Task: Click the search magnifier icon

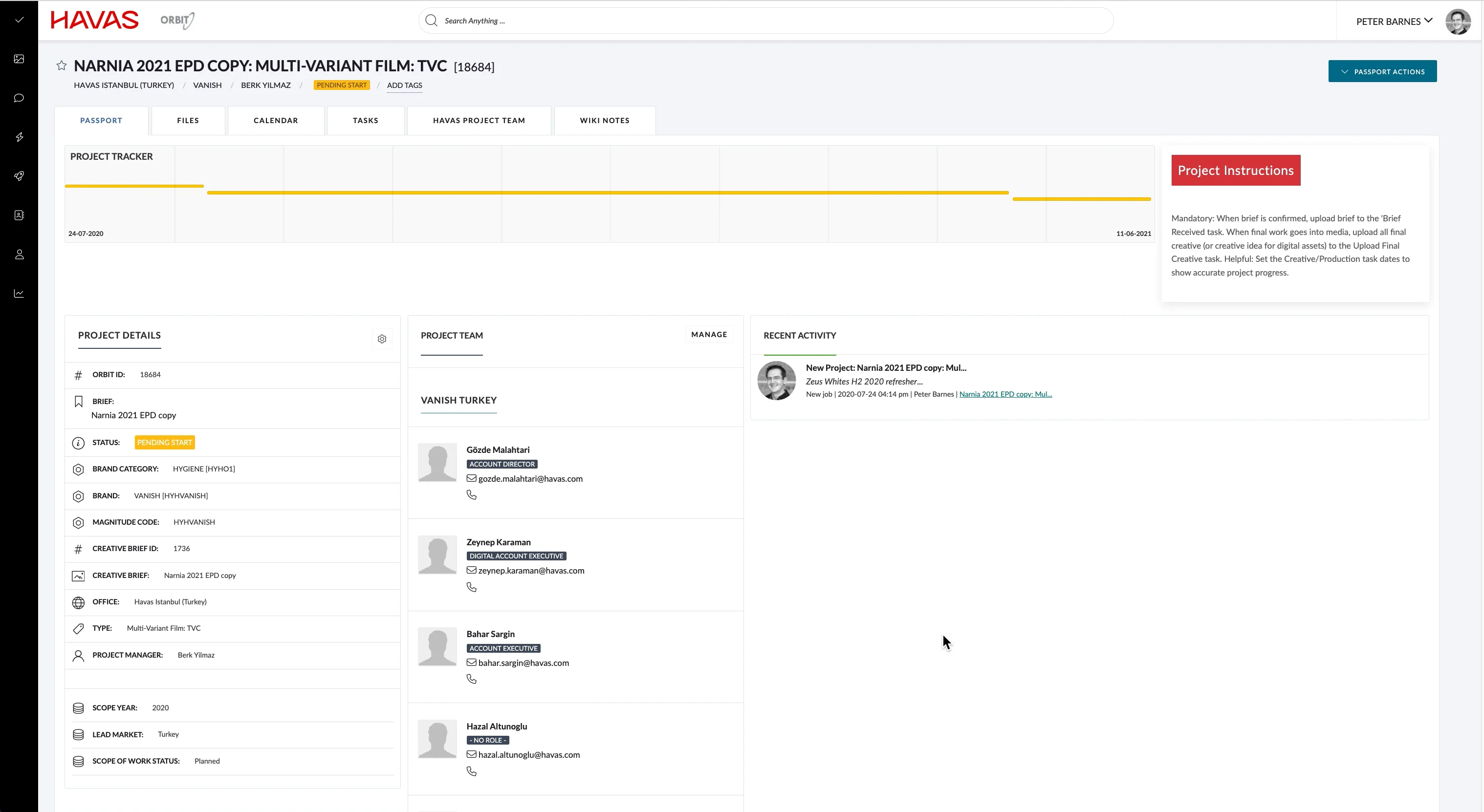Action: [431, 21]
